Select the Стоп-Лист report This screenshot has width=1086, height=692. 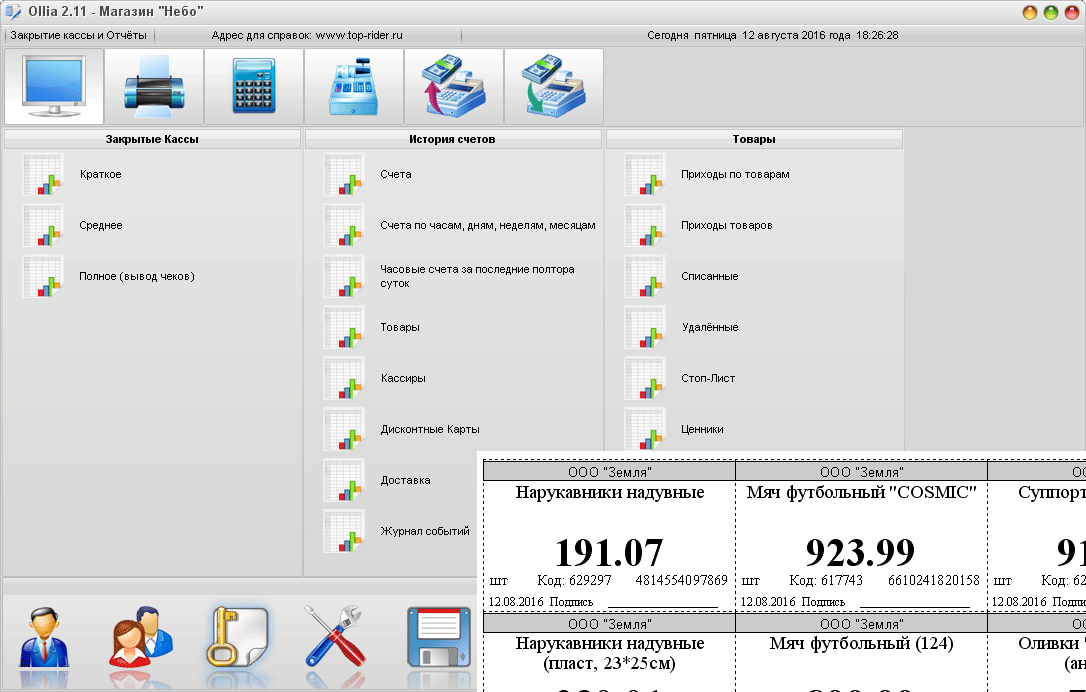tap(709, 379)
